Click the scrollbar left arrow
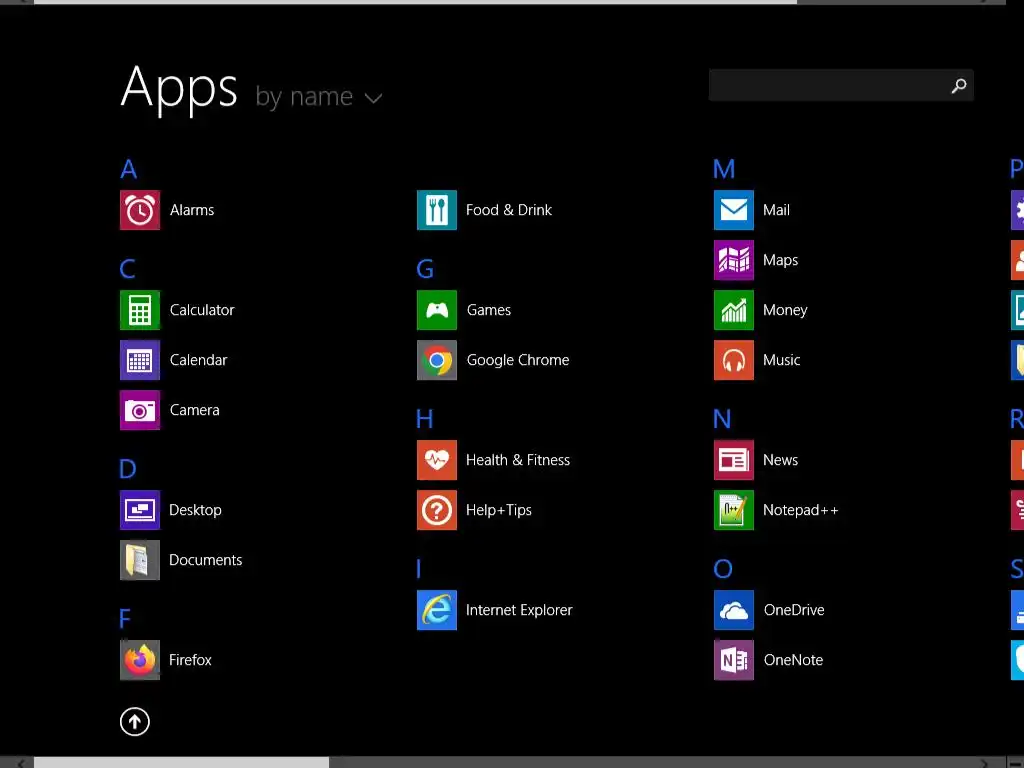 pyautogui.click(x=21, y=763)
